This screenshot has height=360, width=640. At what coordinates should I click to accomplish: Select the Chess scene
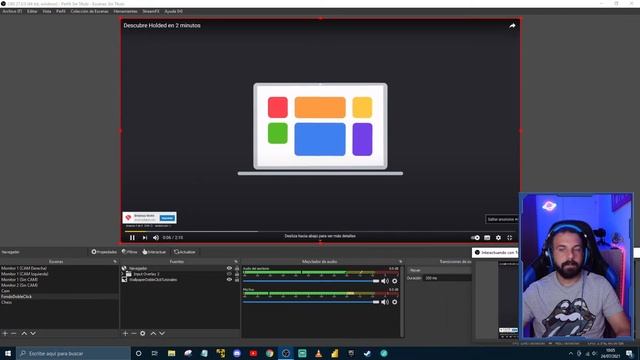coord(59,302)
